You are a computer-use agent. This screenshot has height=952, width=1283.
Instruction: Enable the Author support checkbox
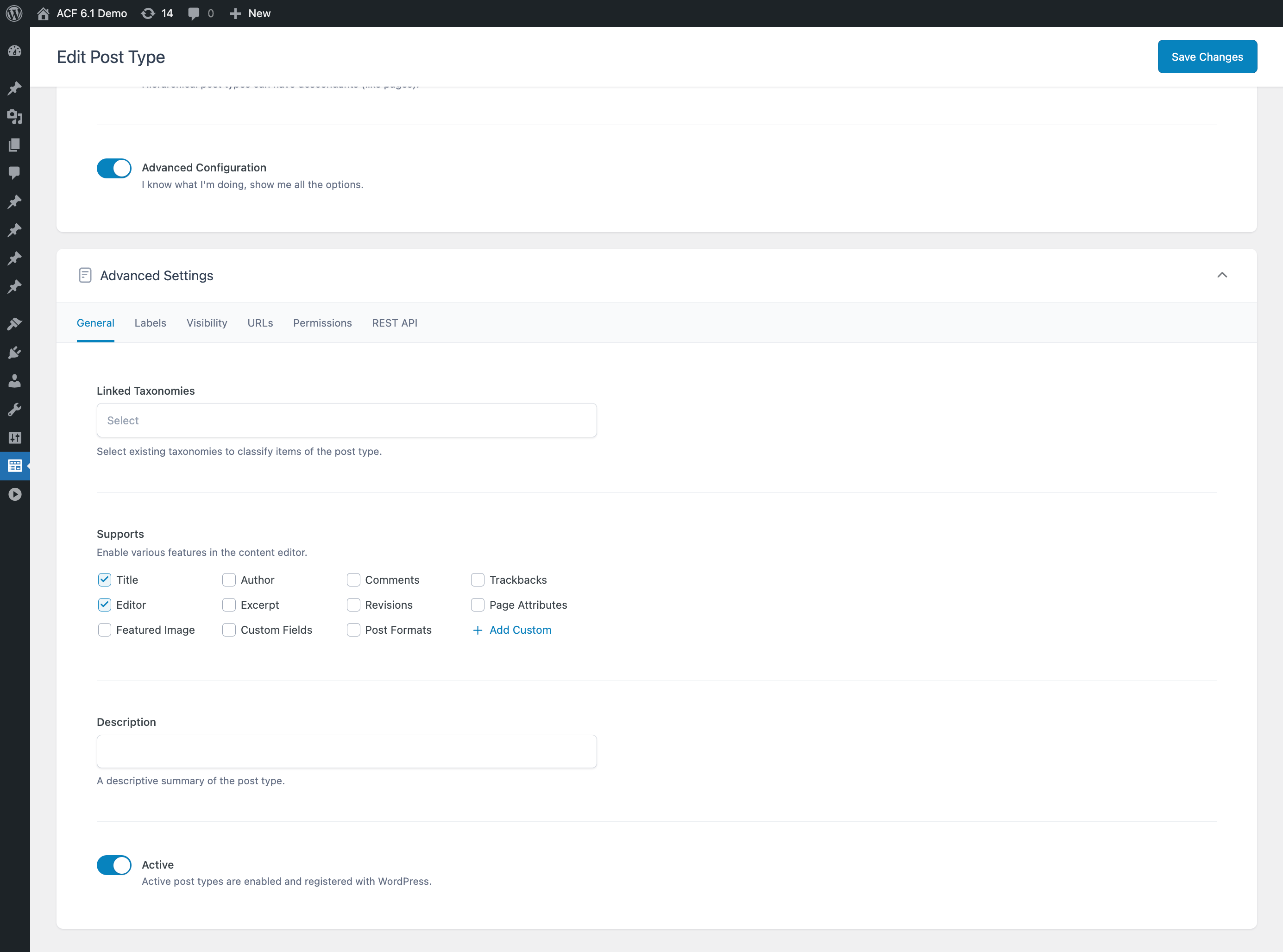coord(228,579)
